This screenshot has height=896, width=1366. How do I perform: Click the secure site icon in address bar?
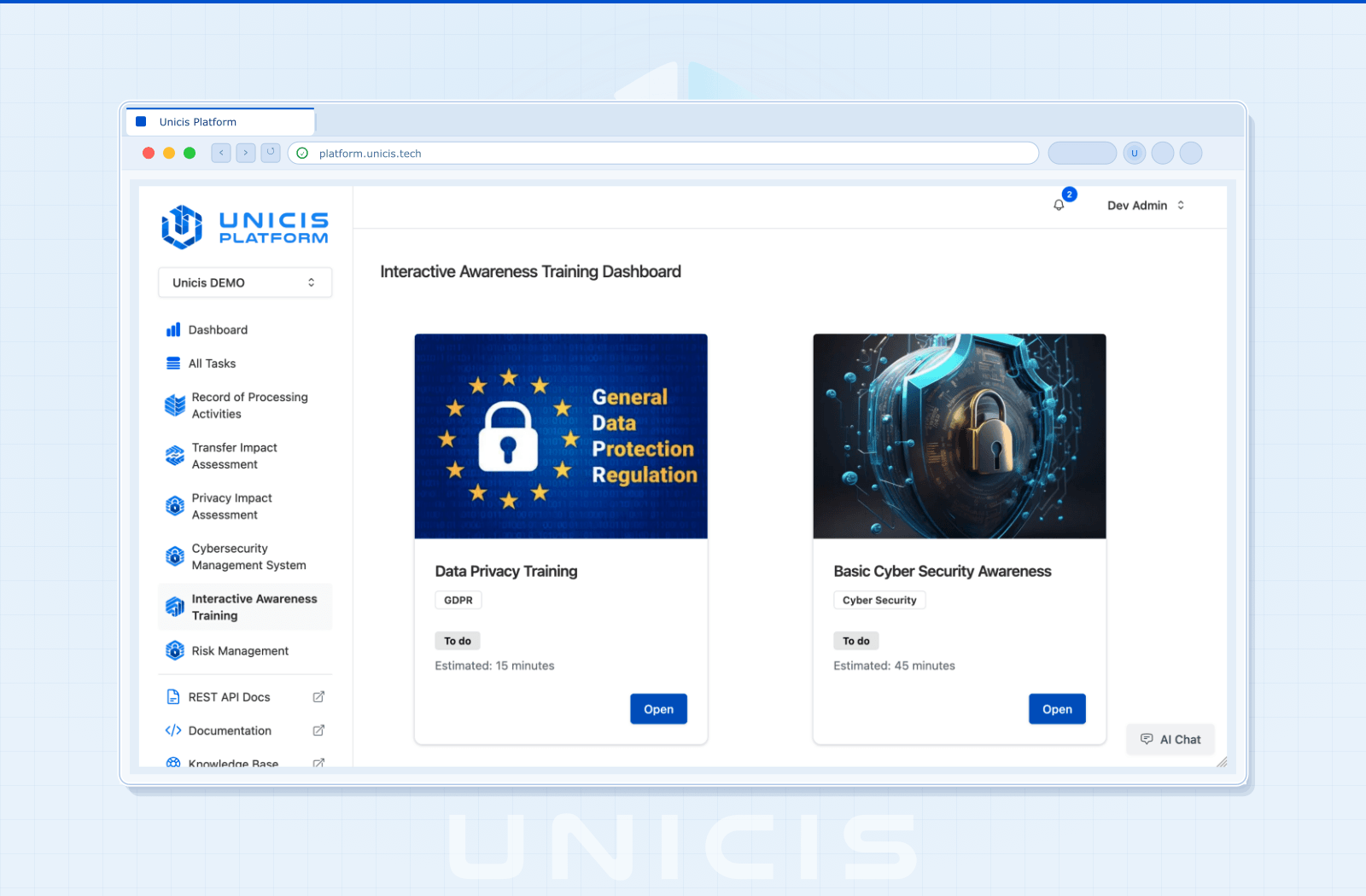click(x=302, y=153)
